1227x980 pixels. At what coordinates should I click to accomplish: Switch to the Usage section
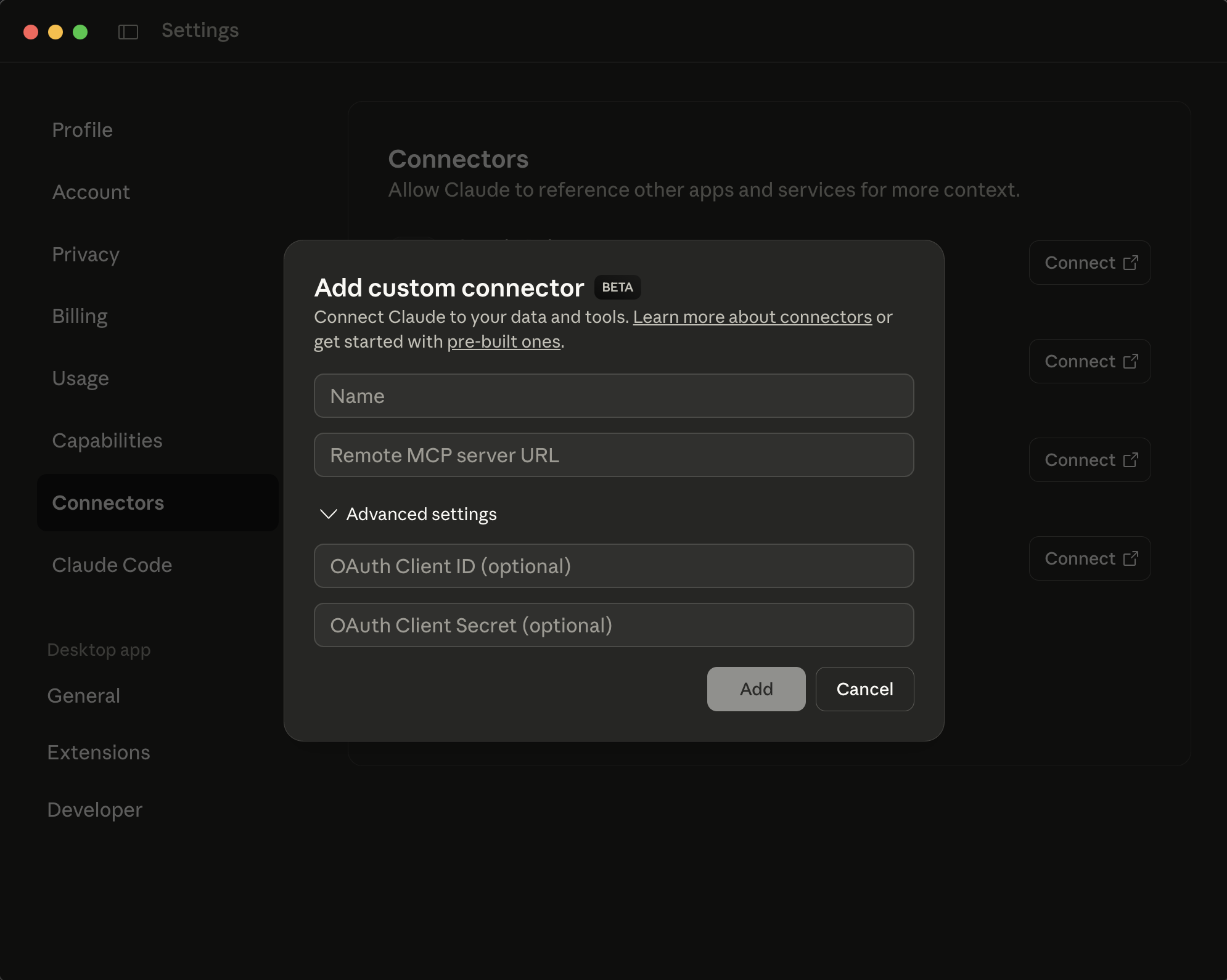tap(81, 378)
